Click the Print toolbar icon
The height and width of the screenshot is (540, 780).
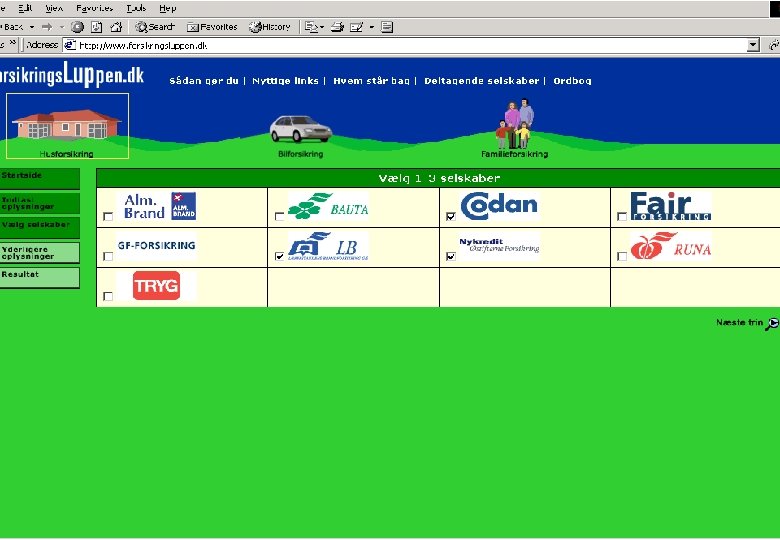(x=337, y=27)
